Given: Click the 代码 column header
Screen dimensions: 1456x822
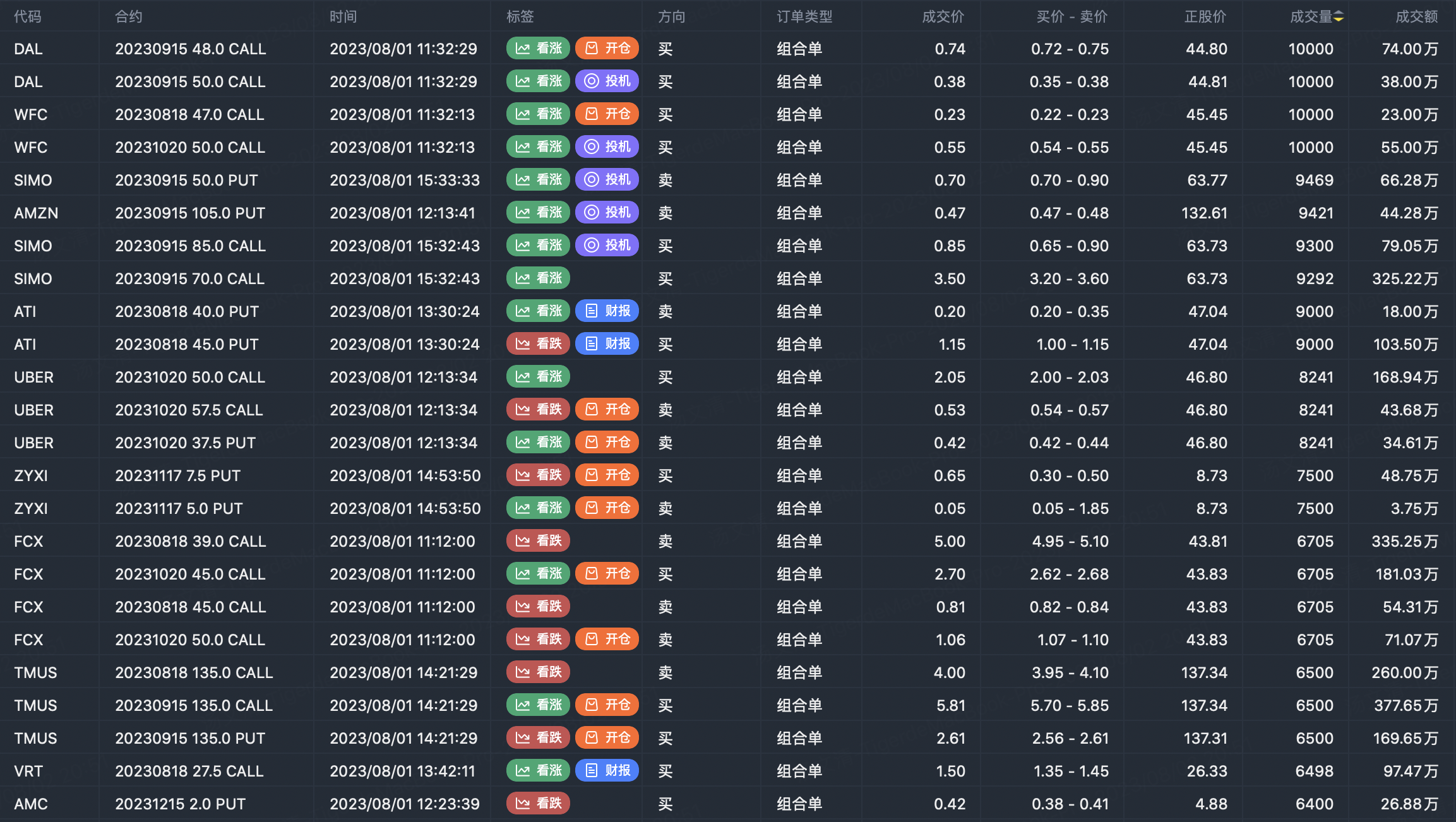Looking at the screenshot, I should pos(28,17).
